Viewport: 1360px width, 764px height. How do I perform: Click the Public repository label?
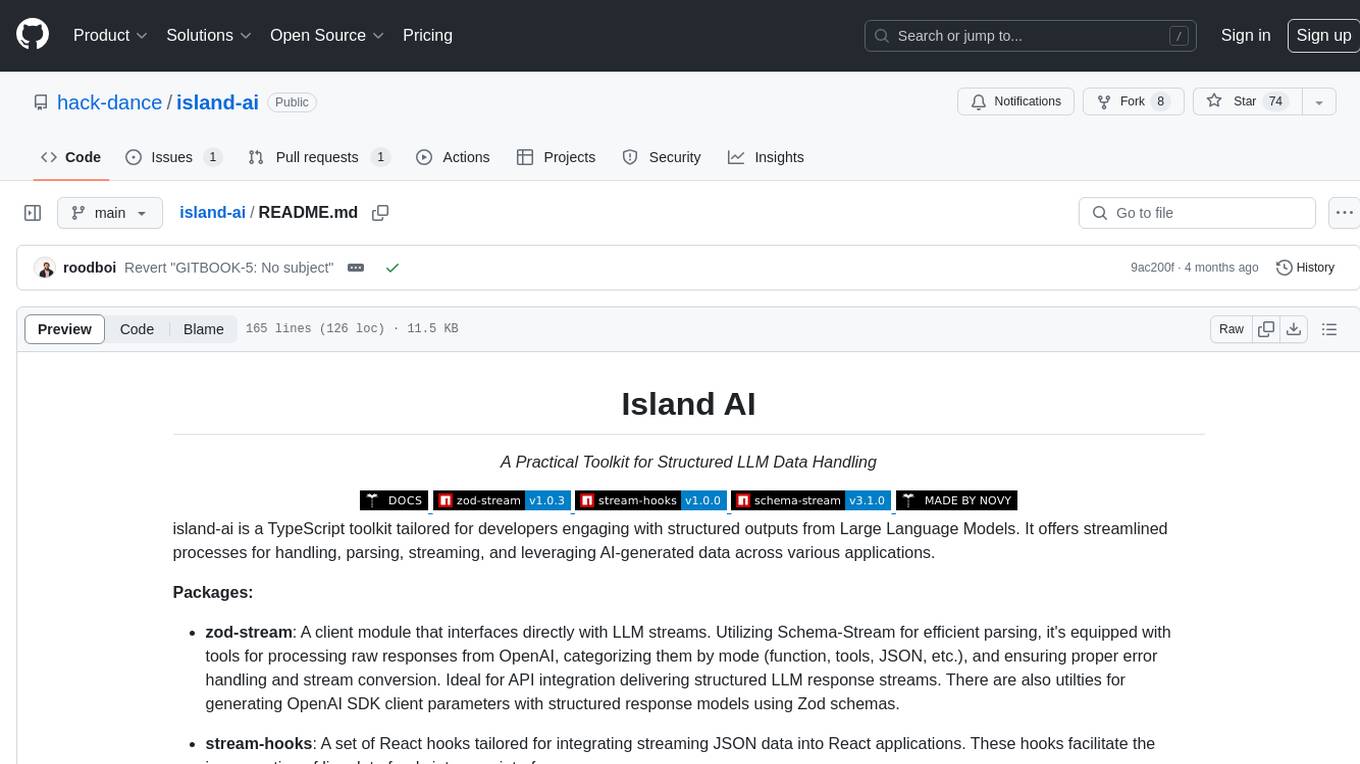coord(292,102)
